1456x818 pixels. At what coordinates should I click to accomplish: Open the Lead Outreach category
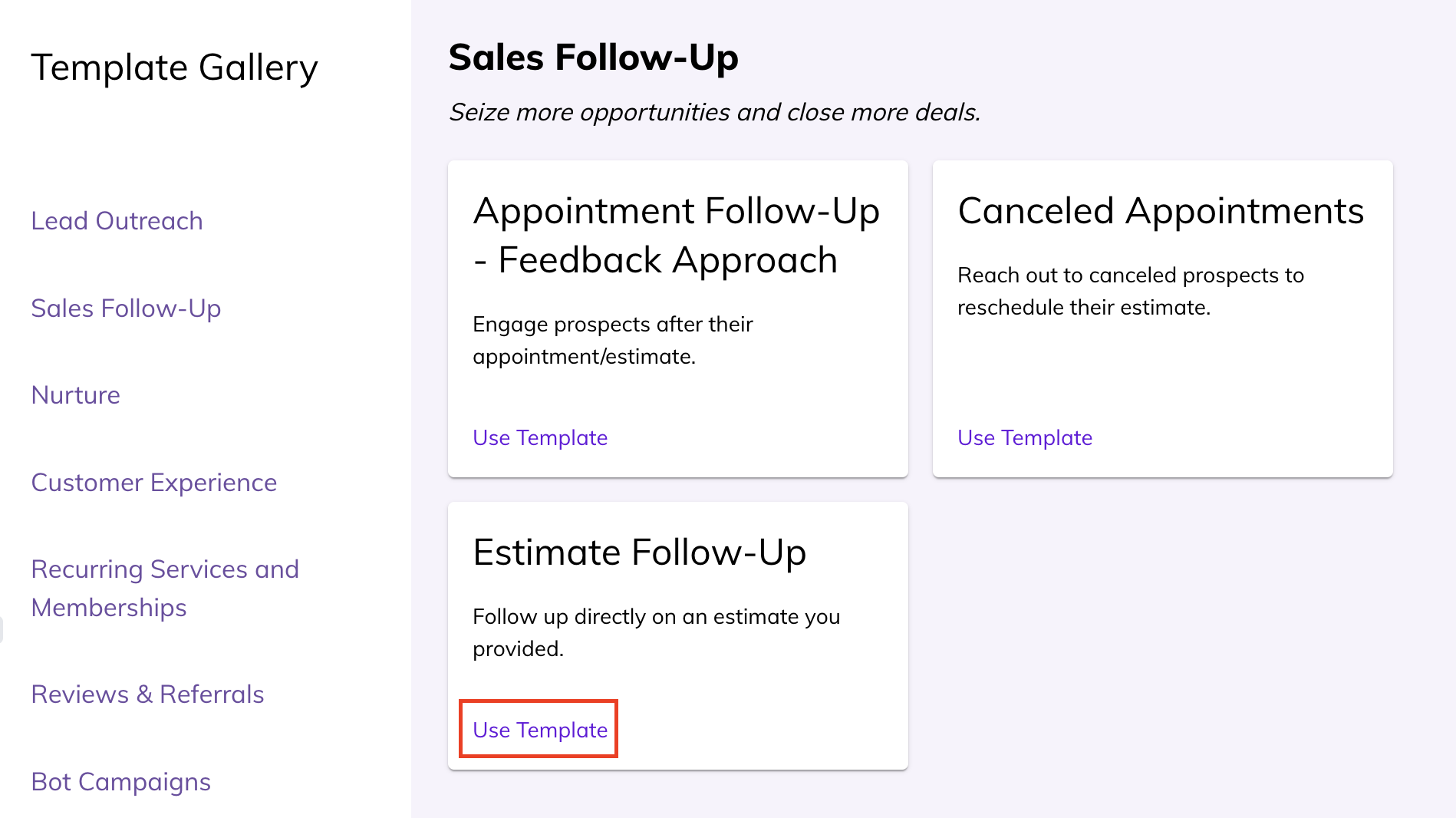point(117,221)
